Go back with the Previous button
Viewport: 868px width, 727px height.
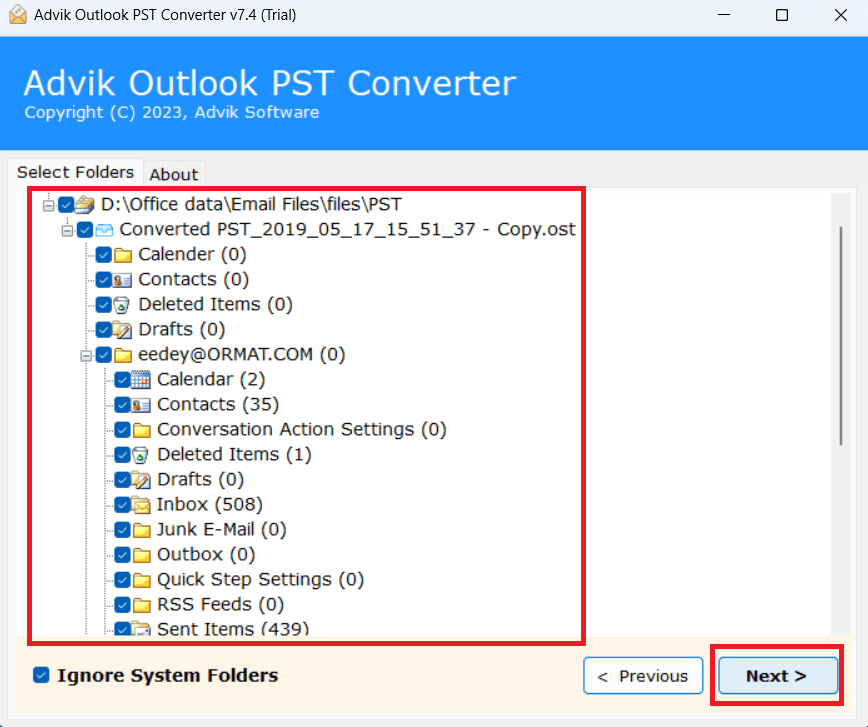[x=643, y=676]
